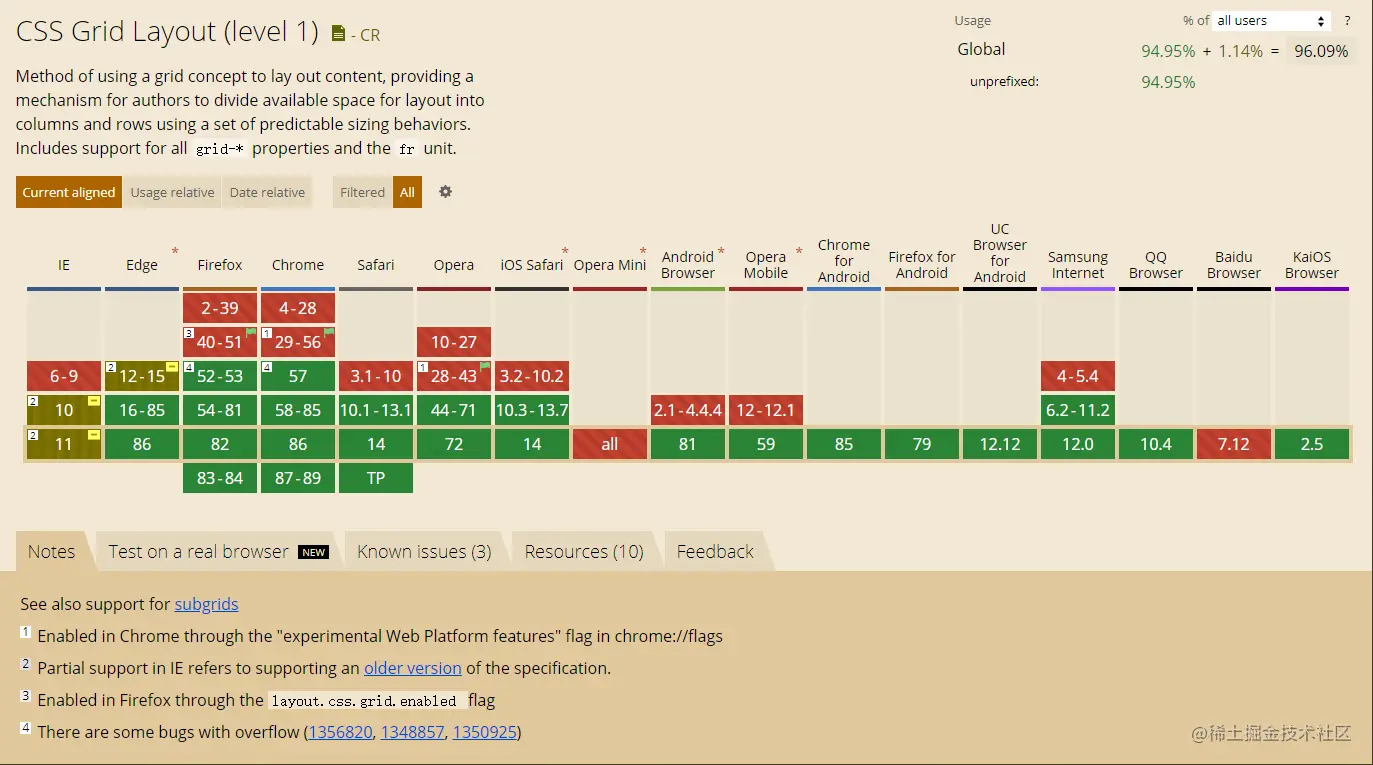Viewport: 1373px width, 765px height.
Task: Select Firefox 83-84 cell
Action: [220, 478]
